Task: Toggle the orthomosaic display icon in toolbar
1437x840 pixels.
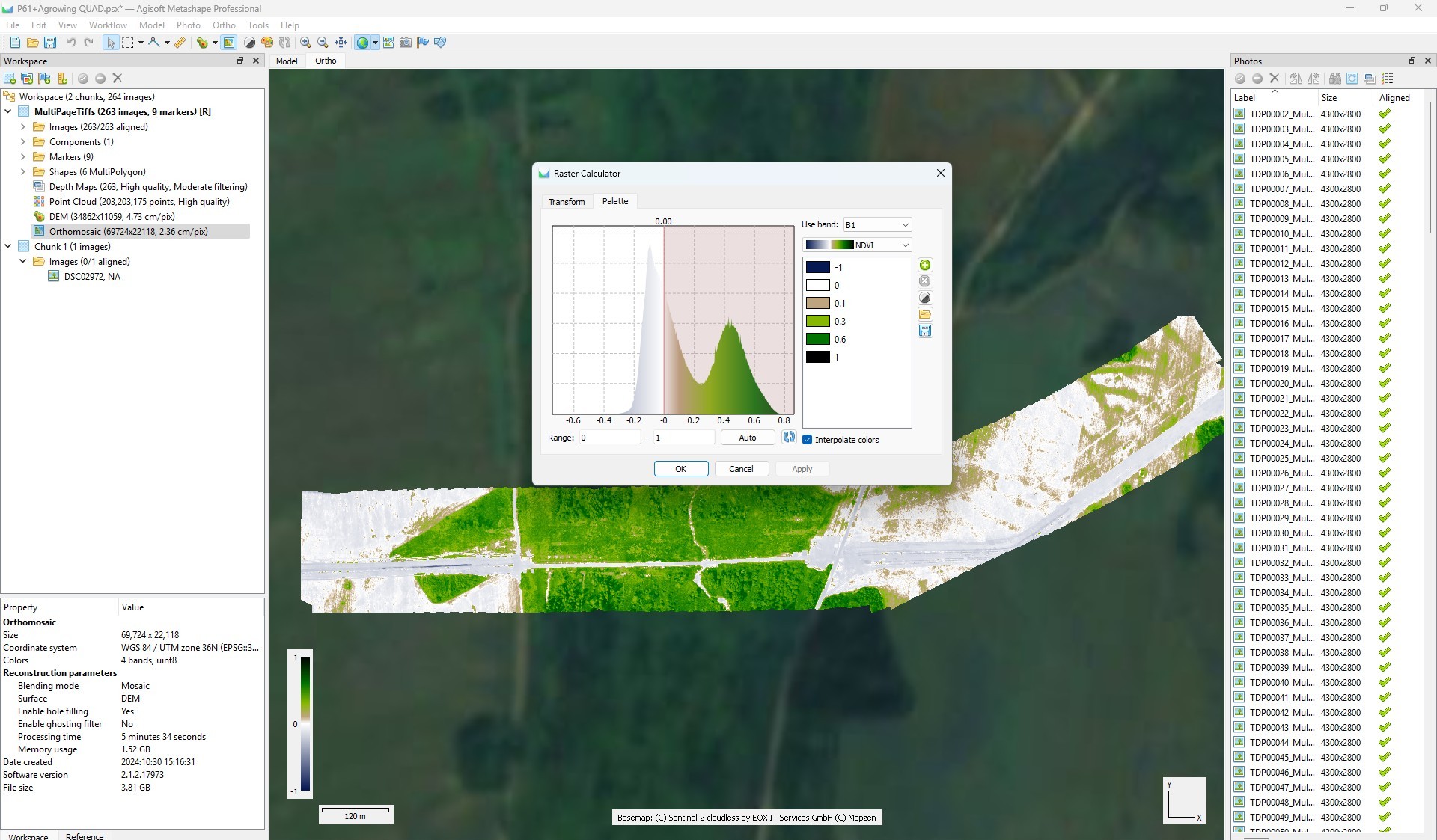Action: pos(229,43)
